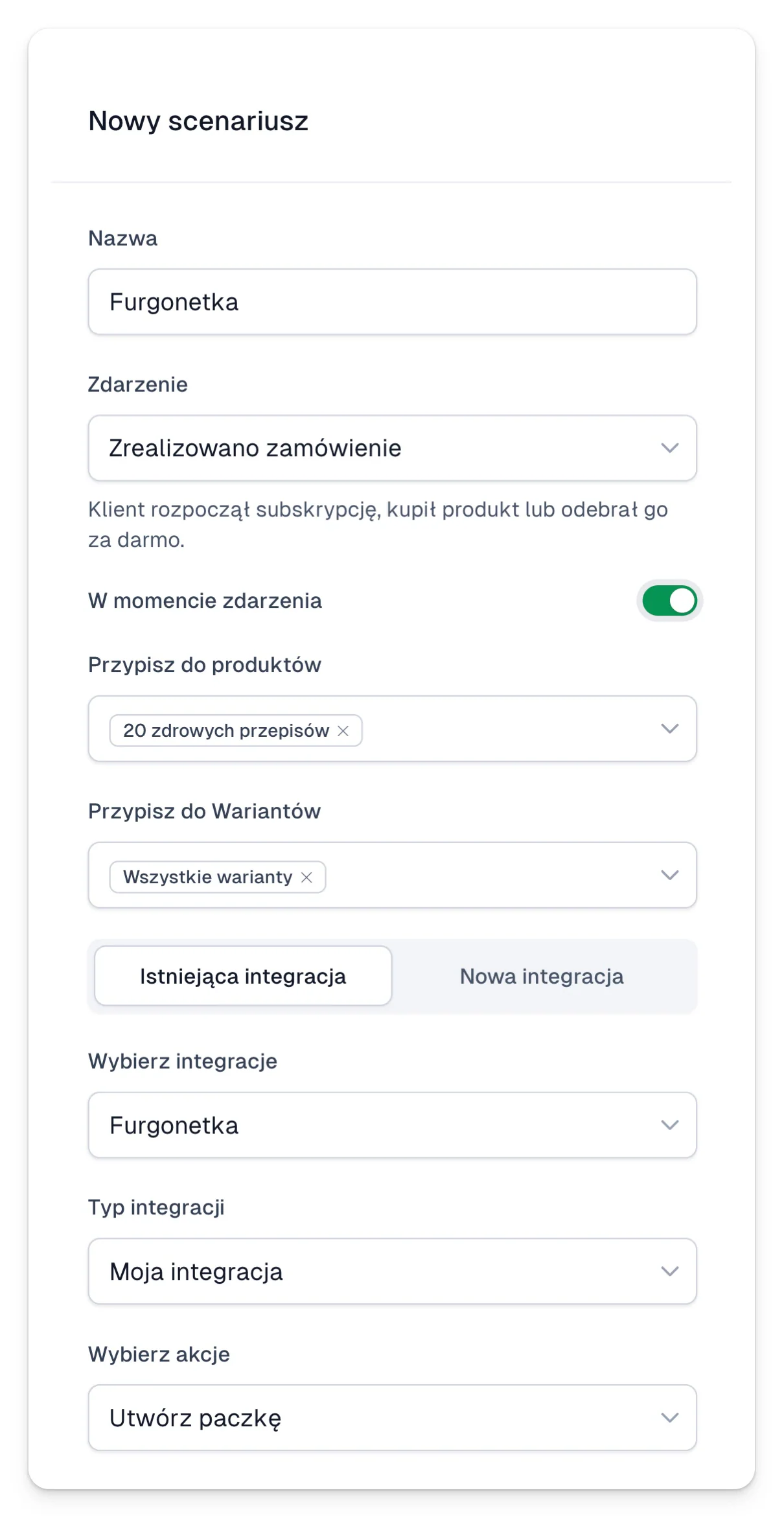Click the chevron in Przypisz do Wariantów

(669, 875)
